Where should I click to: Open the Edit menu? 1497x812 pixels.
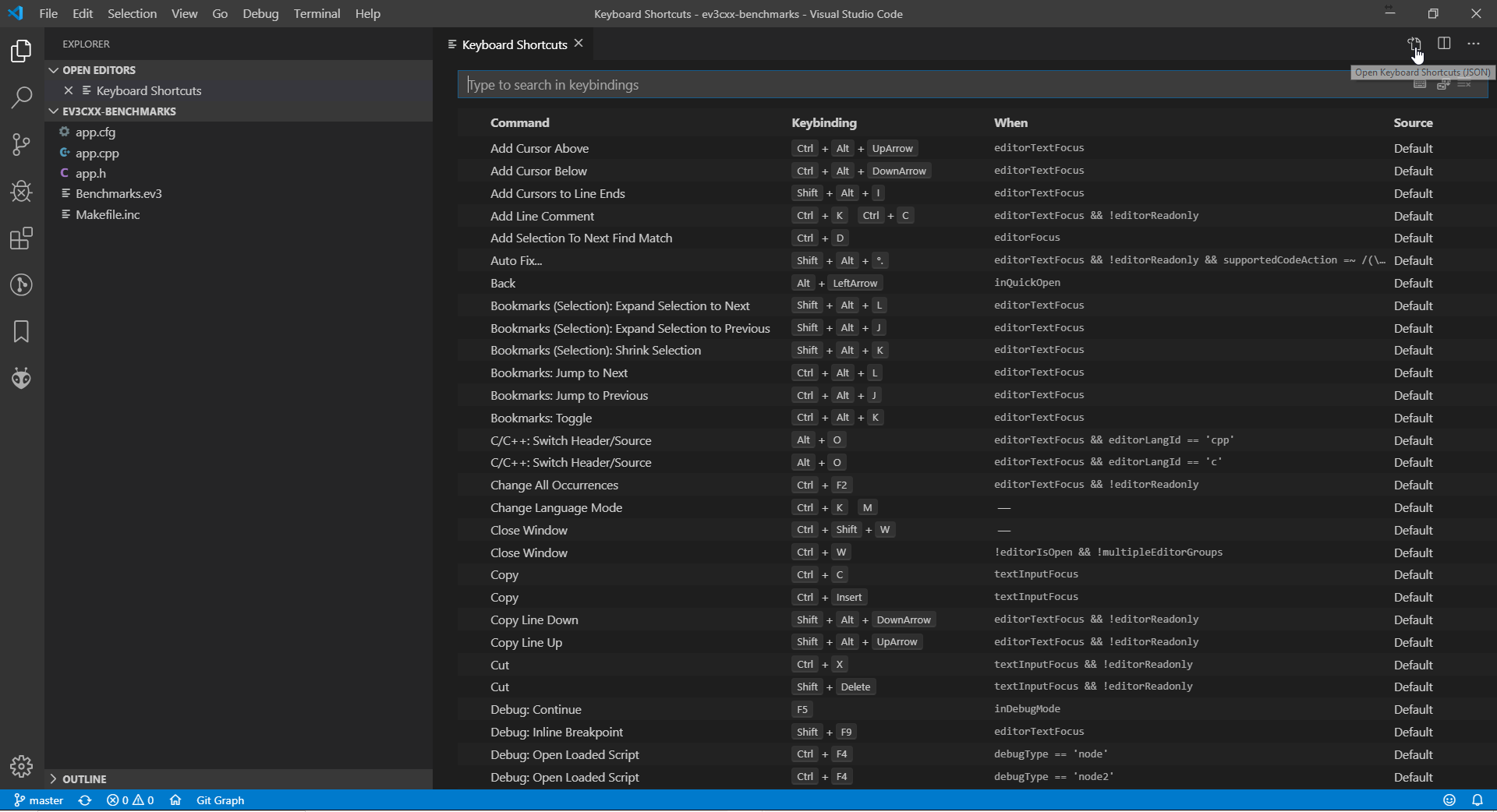[83, 13]
